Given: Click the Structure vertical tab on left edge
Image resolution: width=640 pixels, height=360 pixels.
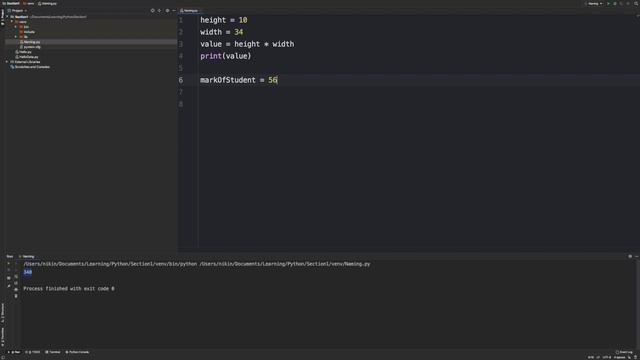Looking at the screenshot, I should 2,313.
